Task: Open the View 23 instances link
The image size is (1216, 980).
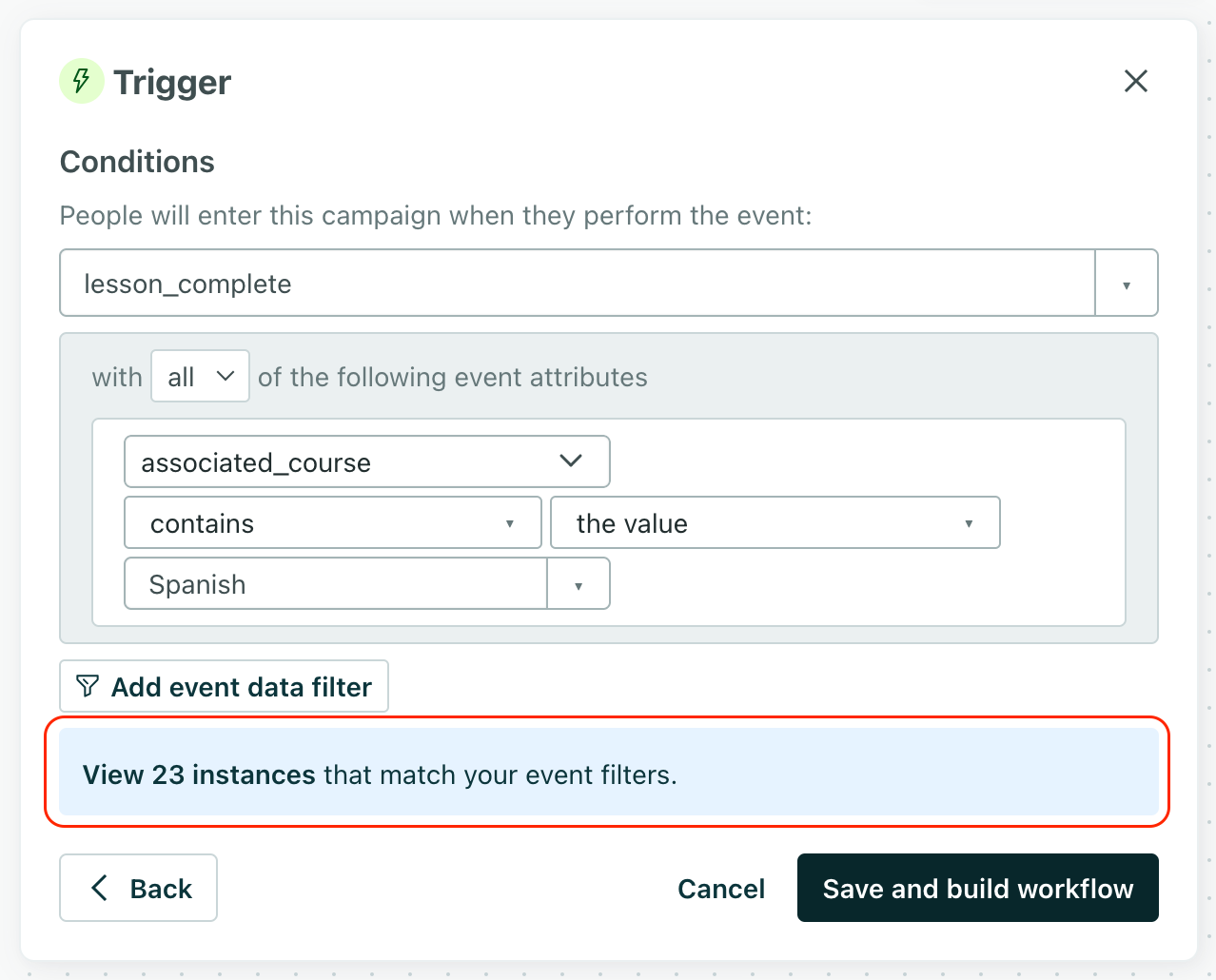Action: tap(199, 774)
